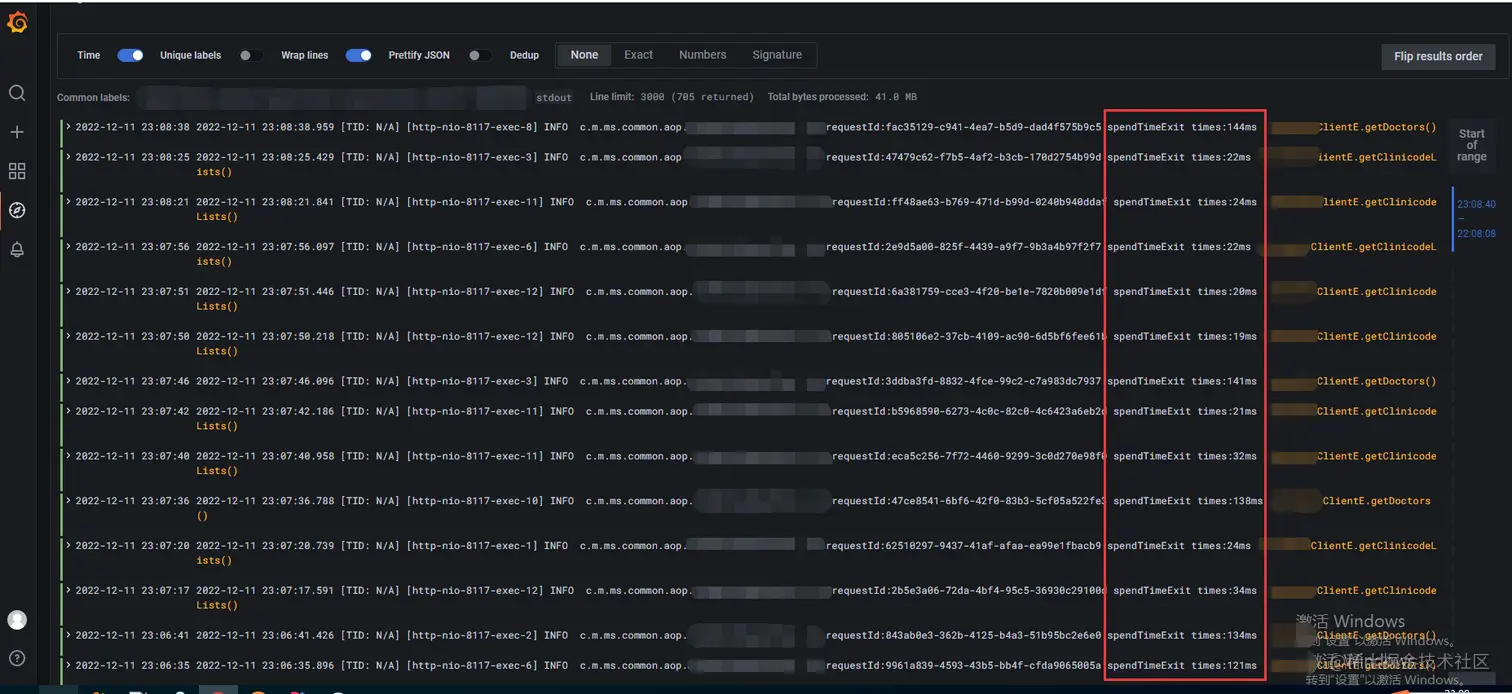1512x694 pixels.
Task: Open the Create plus icon
Action: [17, 132]
